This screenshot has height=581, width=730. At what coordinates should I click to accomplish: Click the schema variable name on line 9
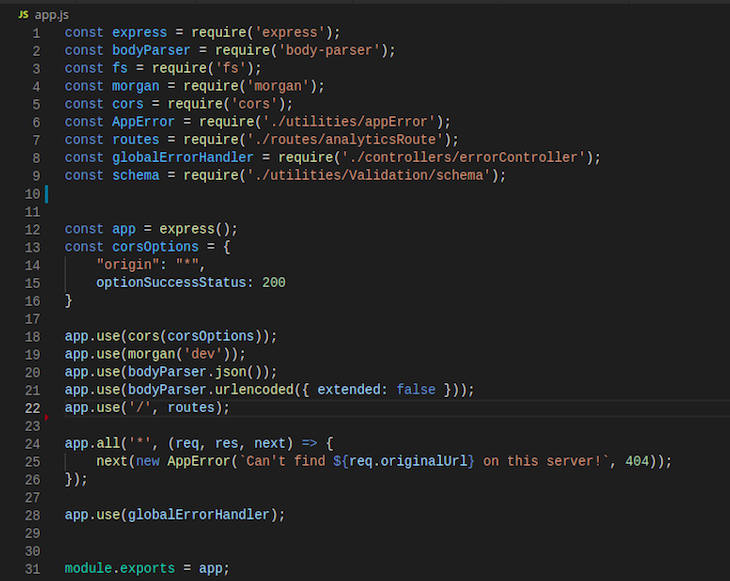tap(135, 176)
